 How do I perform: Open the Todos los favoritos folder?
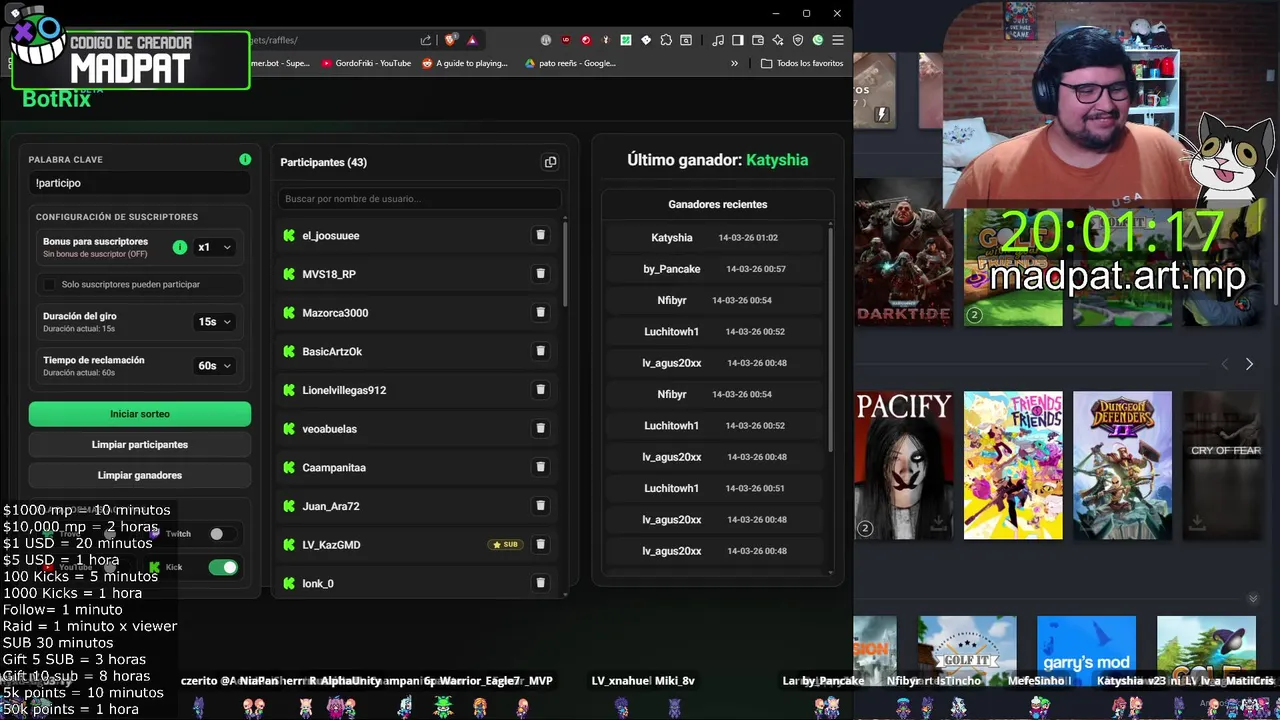(802, 63)
